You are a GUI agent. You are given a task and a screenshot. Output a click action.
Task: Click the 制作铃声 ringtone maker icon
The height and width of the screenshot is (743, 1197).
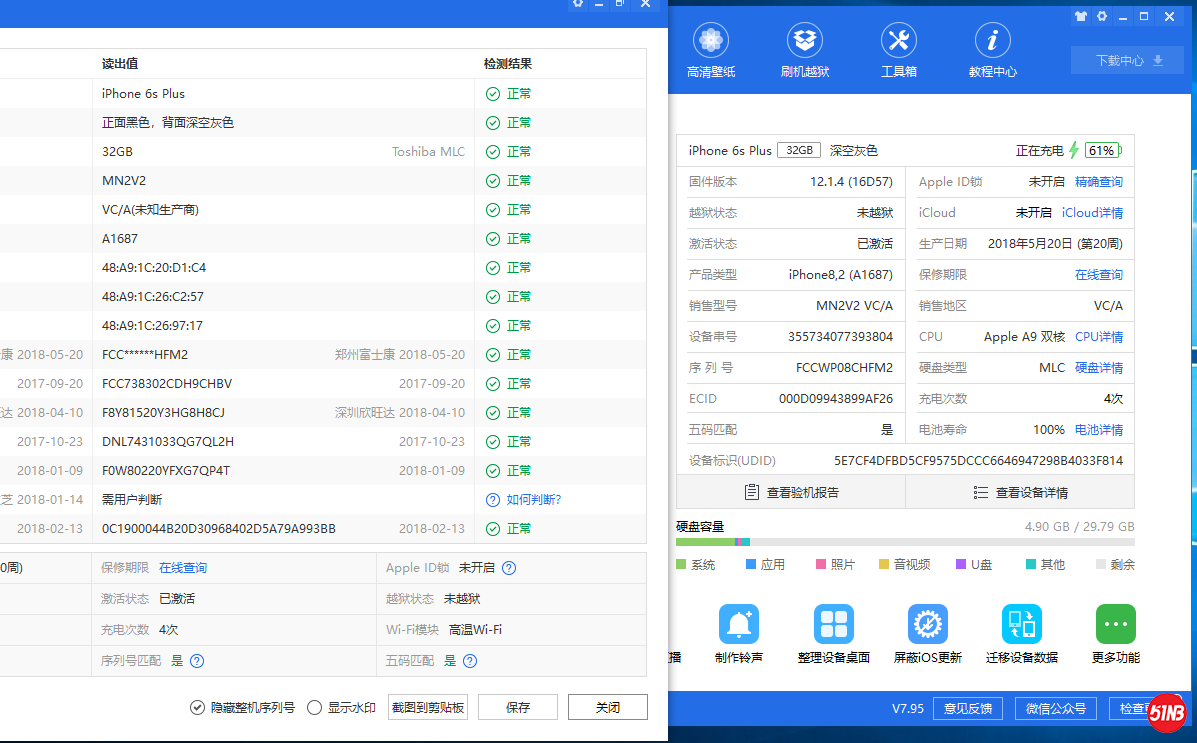(x=739, y=624)
